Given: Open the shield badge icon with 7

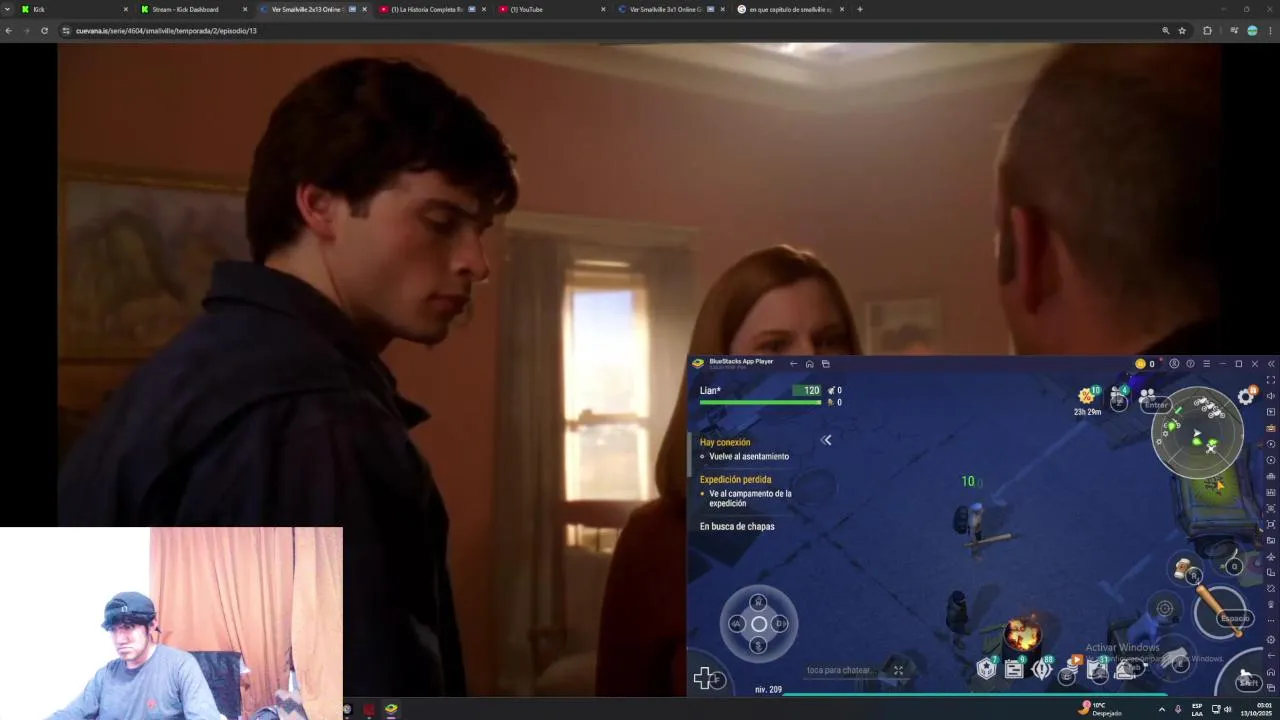Looking at the screenshot, I should pyautogui.click(x=987, y=669).
